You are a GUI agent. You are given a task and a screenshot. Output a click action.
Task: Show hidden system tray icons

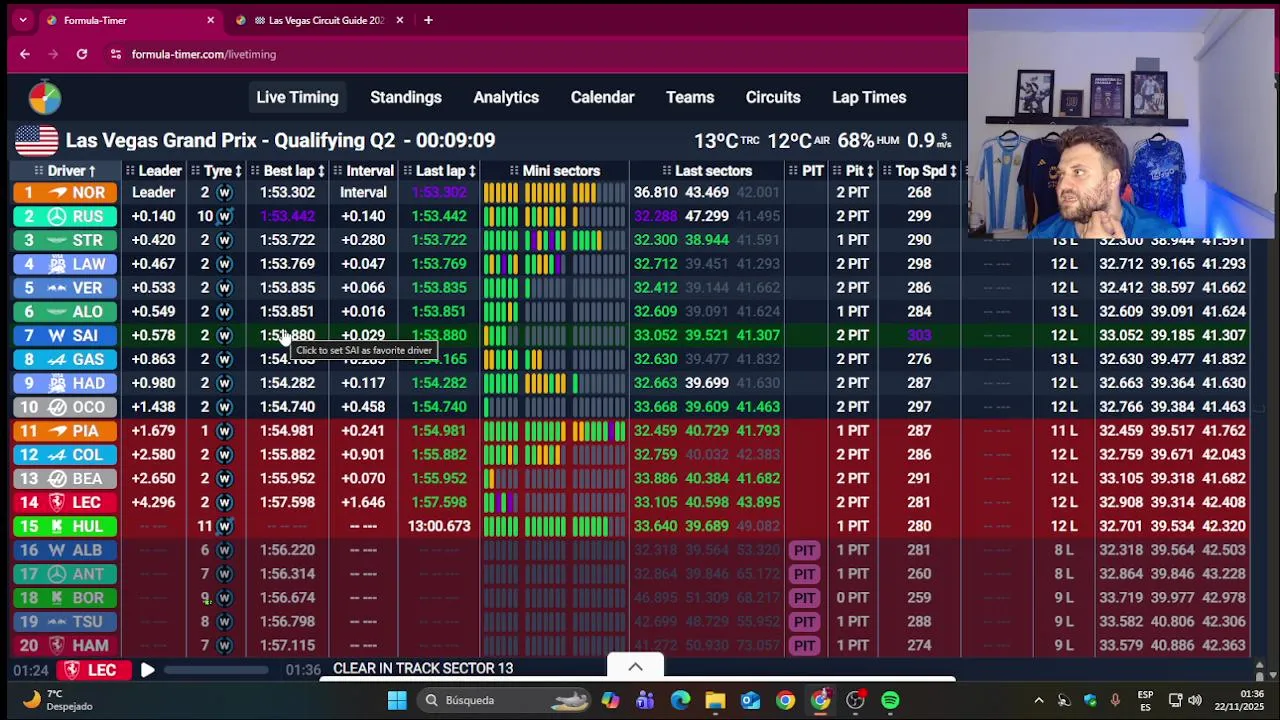pos(1038,700)
